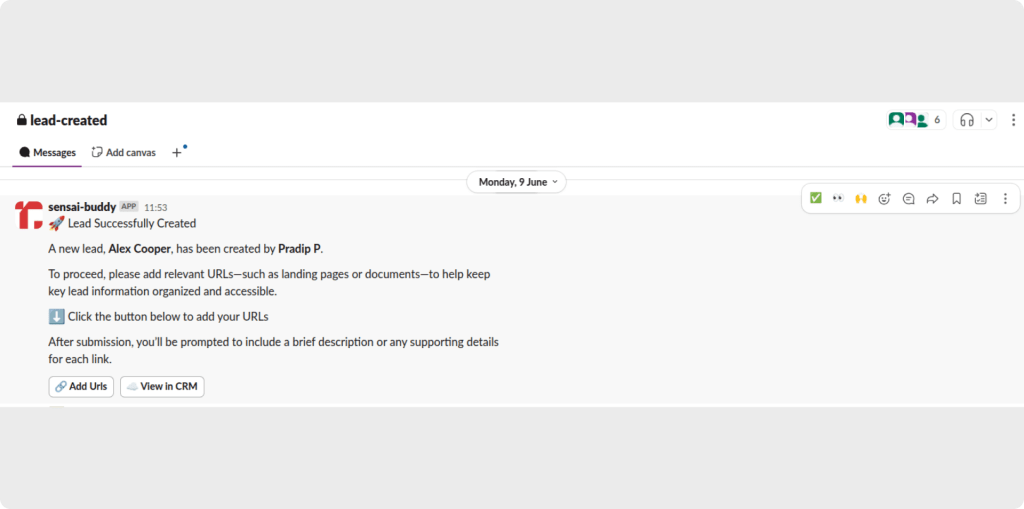Open the Monday, 9 June date dropdown

point(516,182)
